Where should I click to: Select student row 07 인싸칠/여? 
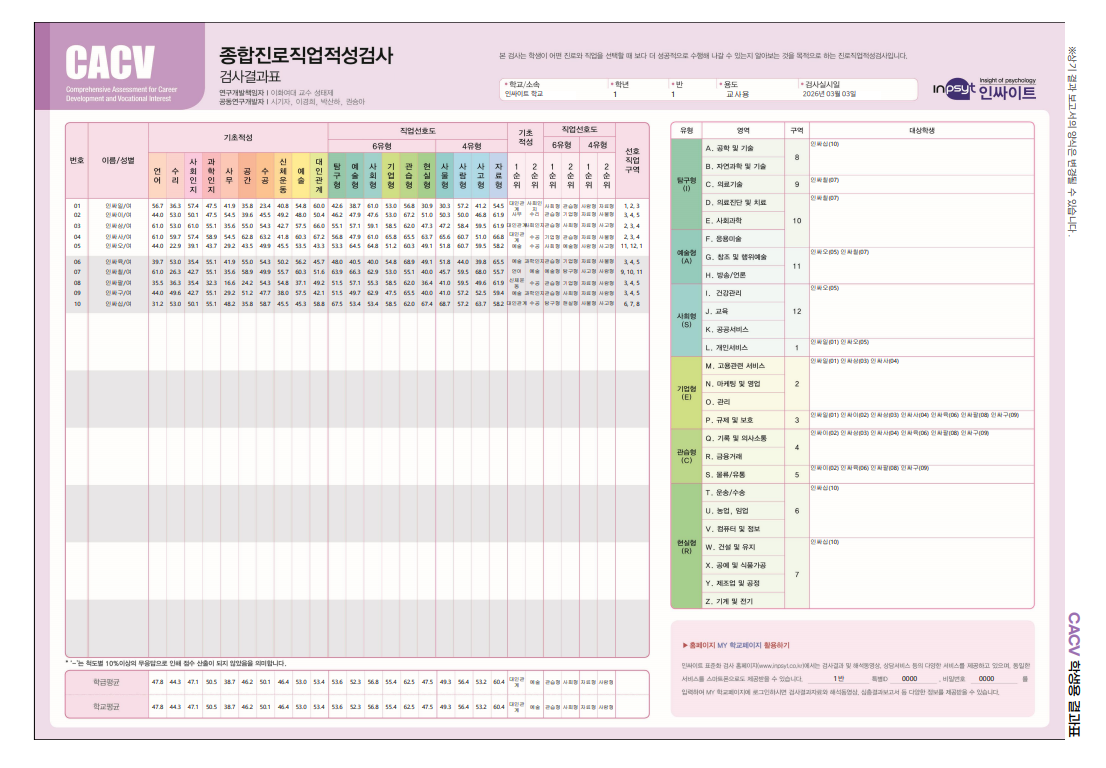[x=357, y=272]
